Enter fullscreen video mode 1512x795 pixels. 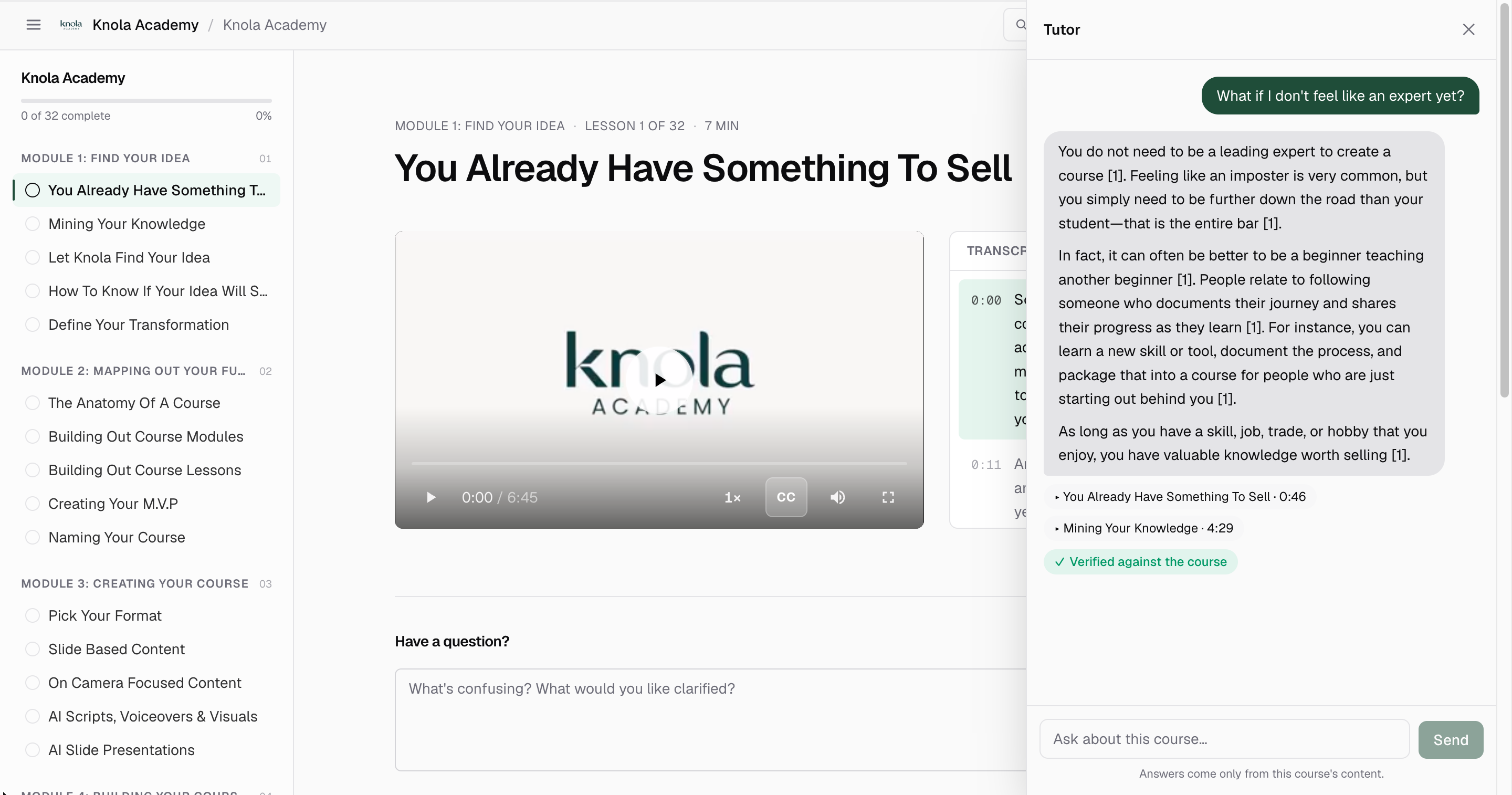pyautogui.click(x=888, y=497)
